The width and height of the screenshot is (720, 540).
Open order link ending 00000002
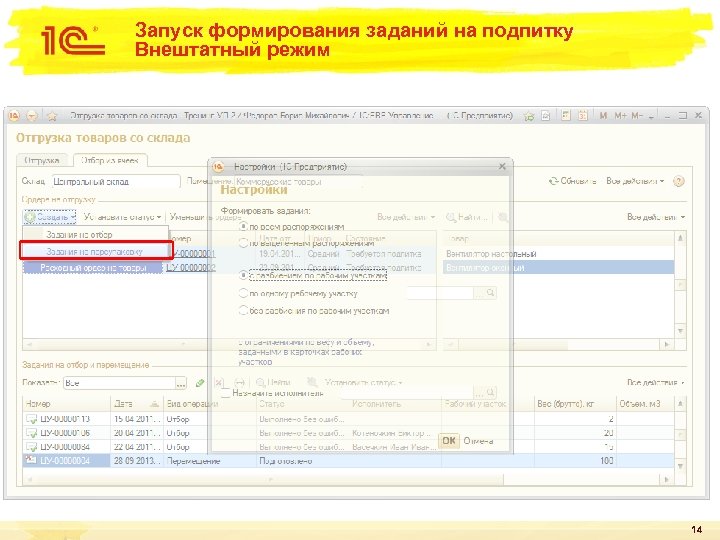click(191, 267)
